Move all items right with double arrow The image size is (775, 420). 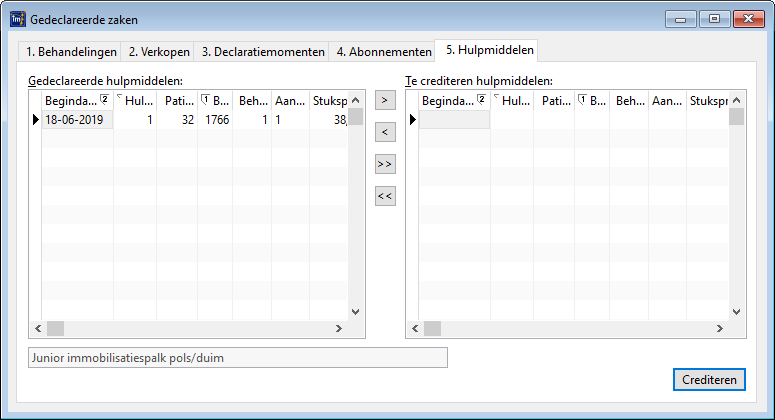coord(385,164)
